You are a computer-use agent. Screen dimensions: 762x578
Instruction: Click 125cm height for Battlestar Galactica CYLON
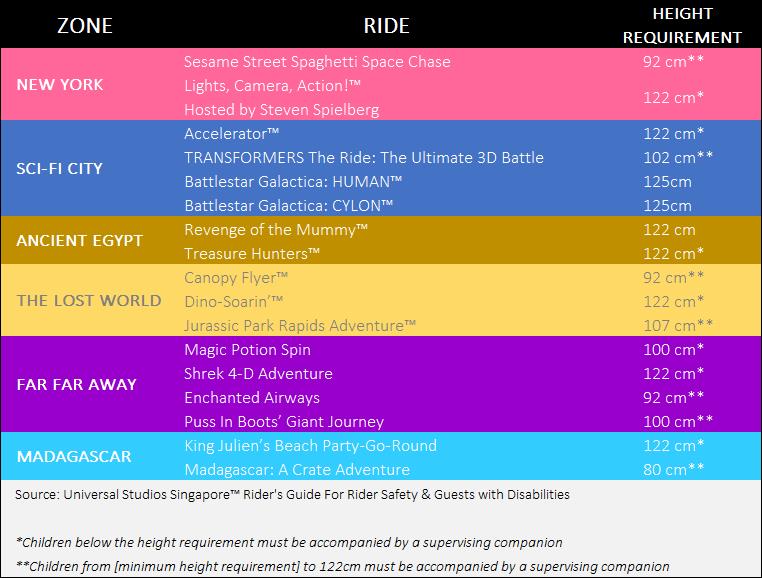coord(667,206)
